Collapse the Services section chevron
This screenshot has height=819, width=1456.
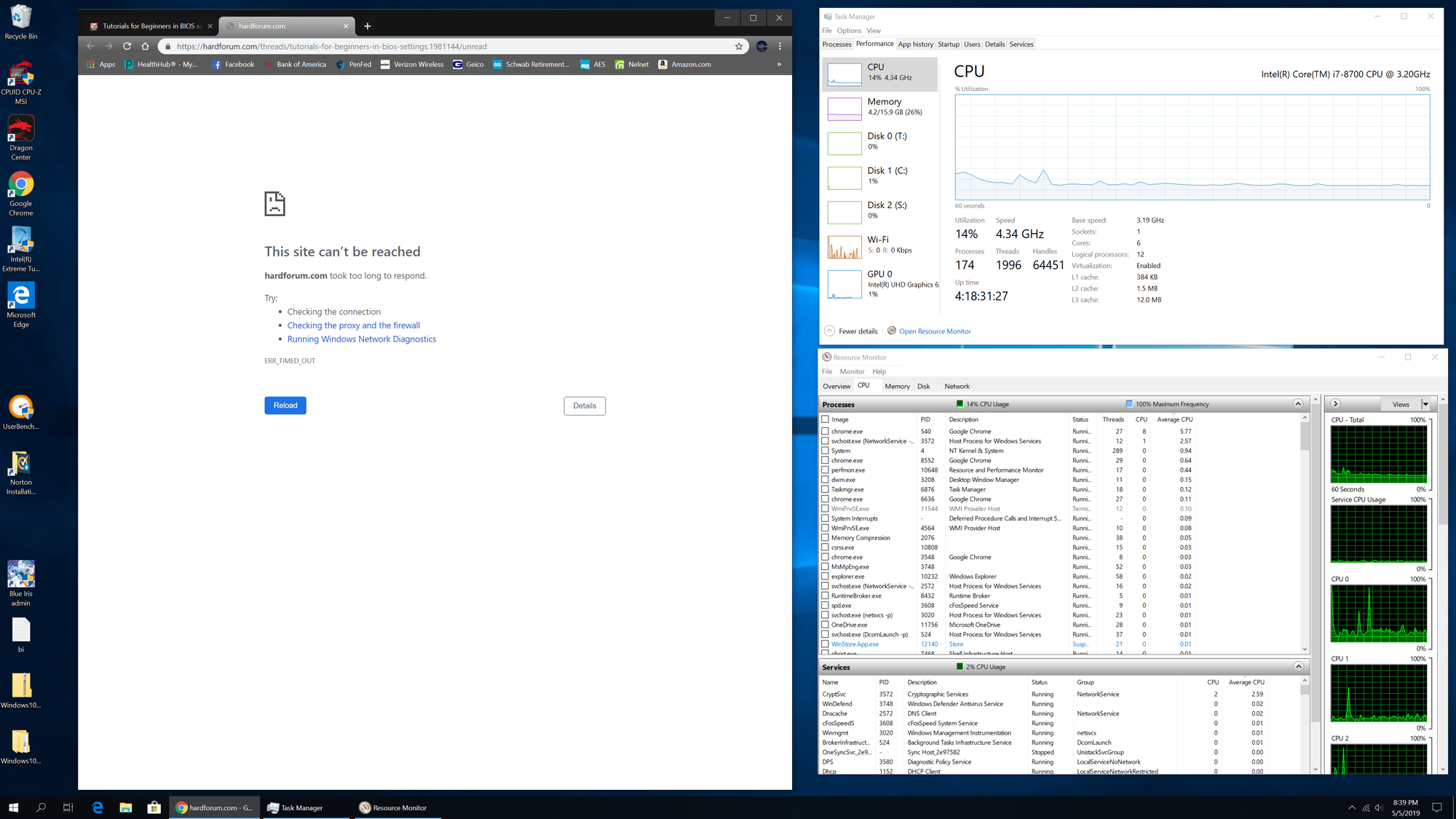coord(1297,667)
